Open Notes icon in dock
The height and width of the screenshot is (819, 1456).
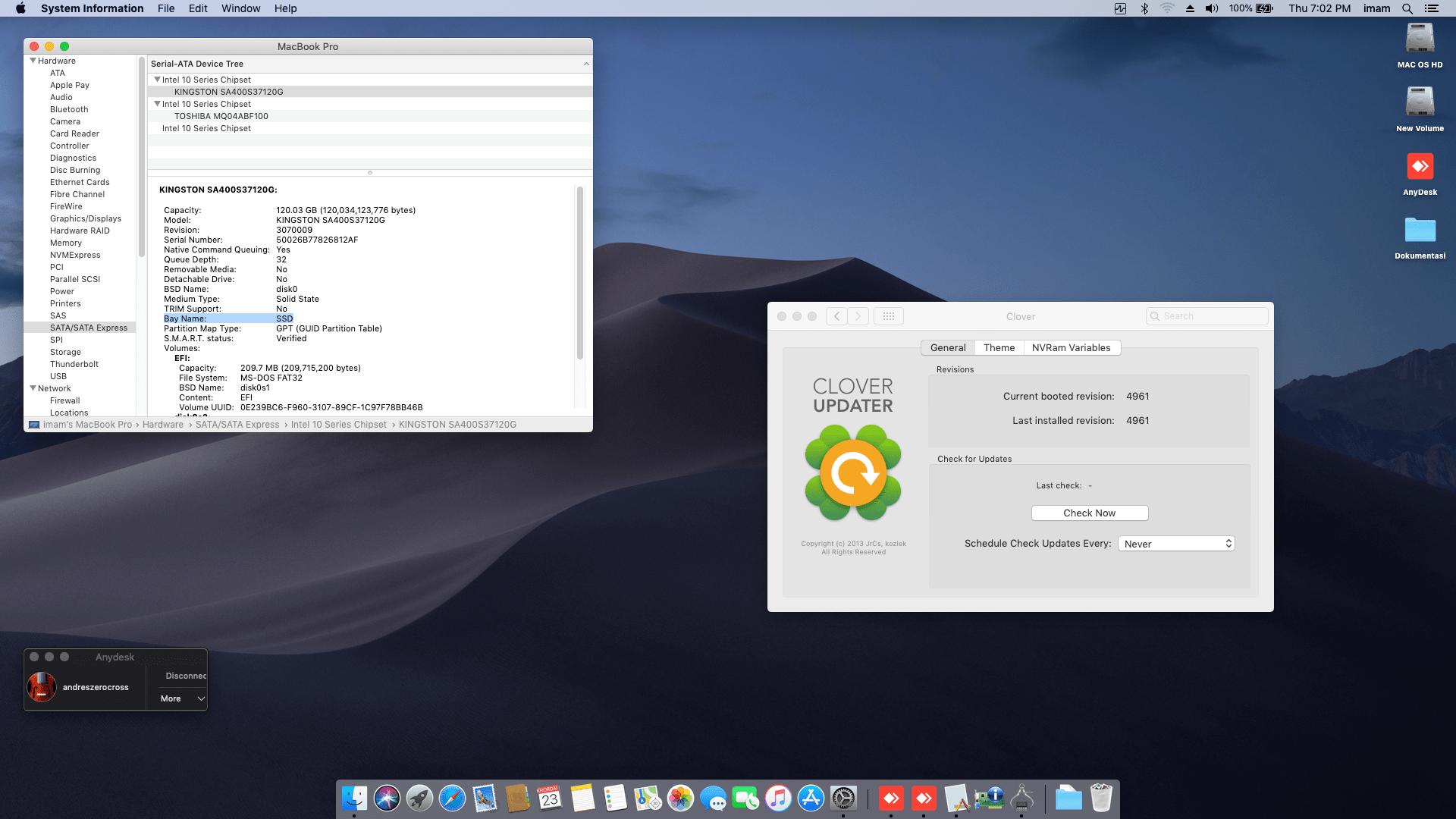point(582,798)
